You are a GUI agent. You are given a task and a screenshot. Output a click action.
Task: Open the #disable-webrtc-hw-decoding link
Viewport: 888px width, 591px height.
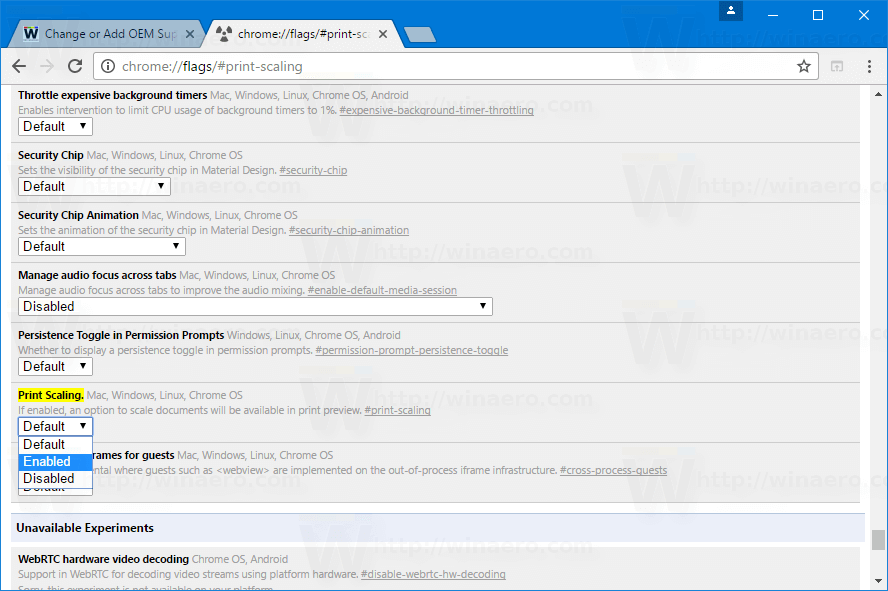433,575
